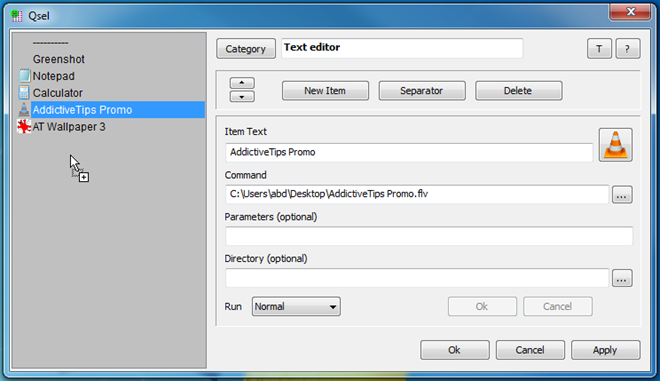Click the Category button
Image resolution: width=660 pixels, height=381 pixels.
click(246, 49)
